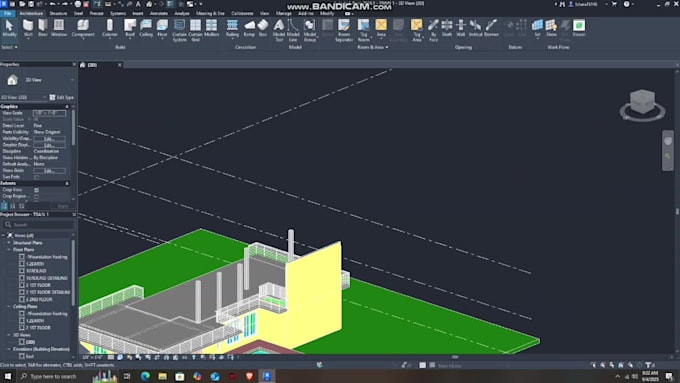Image resolution: width=680 pixels, height=383 pixels.
Task: Collapse the 3D Views tree node
Action: pyautogui.click(x=9, y=335)
